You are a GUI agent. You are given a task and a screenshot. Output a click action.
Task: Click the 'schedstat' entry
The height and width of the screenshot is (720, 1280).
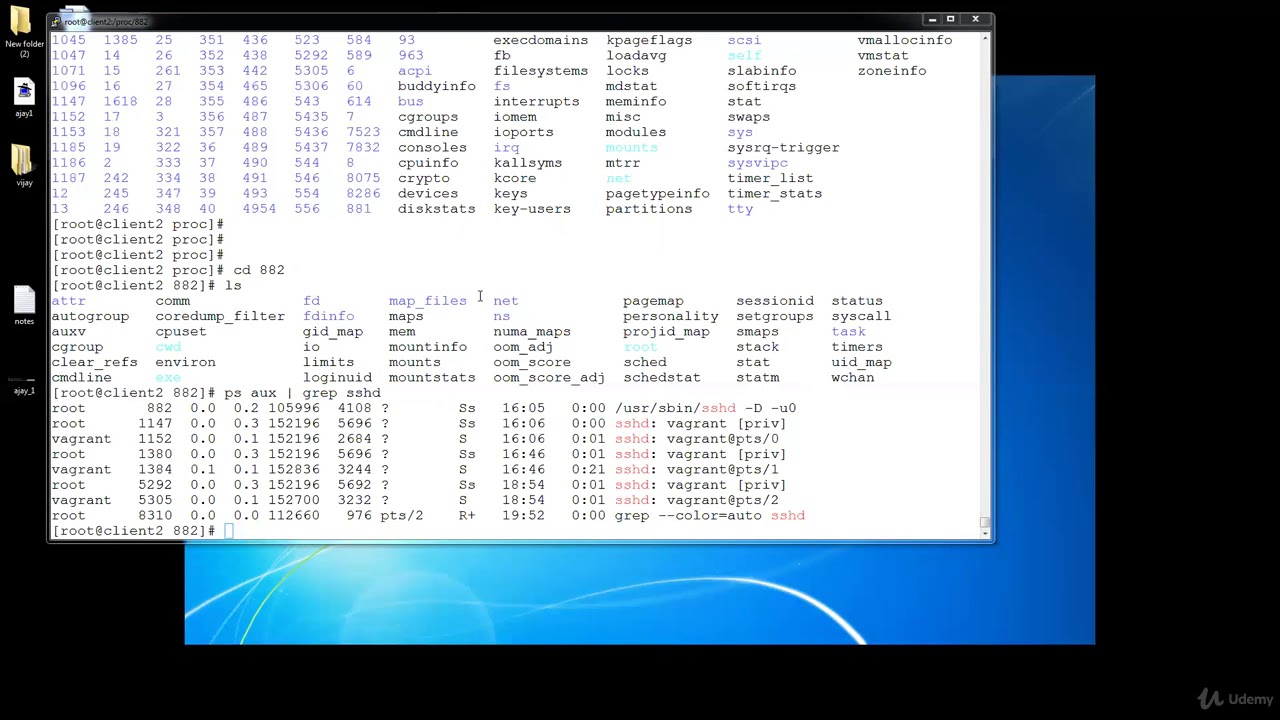tap(662, 377)
